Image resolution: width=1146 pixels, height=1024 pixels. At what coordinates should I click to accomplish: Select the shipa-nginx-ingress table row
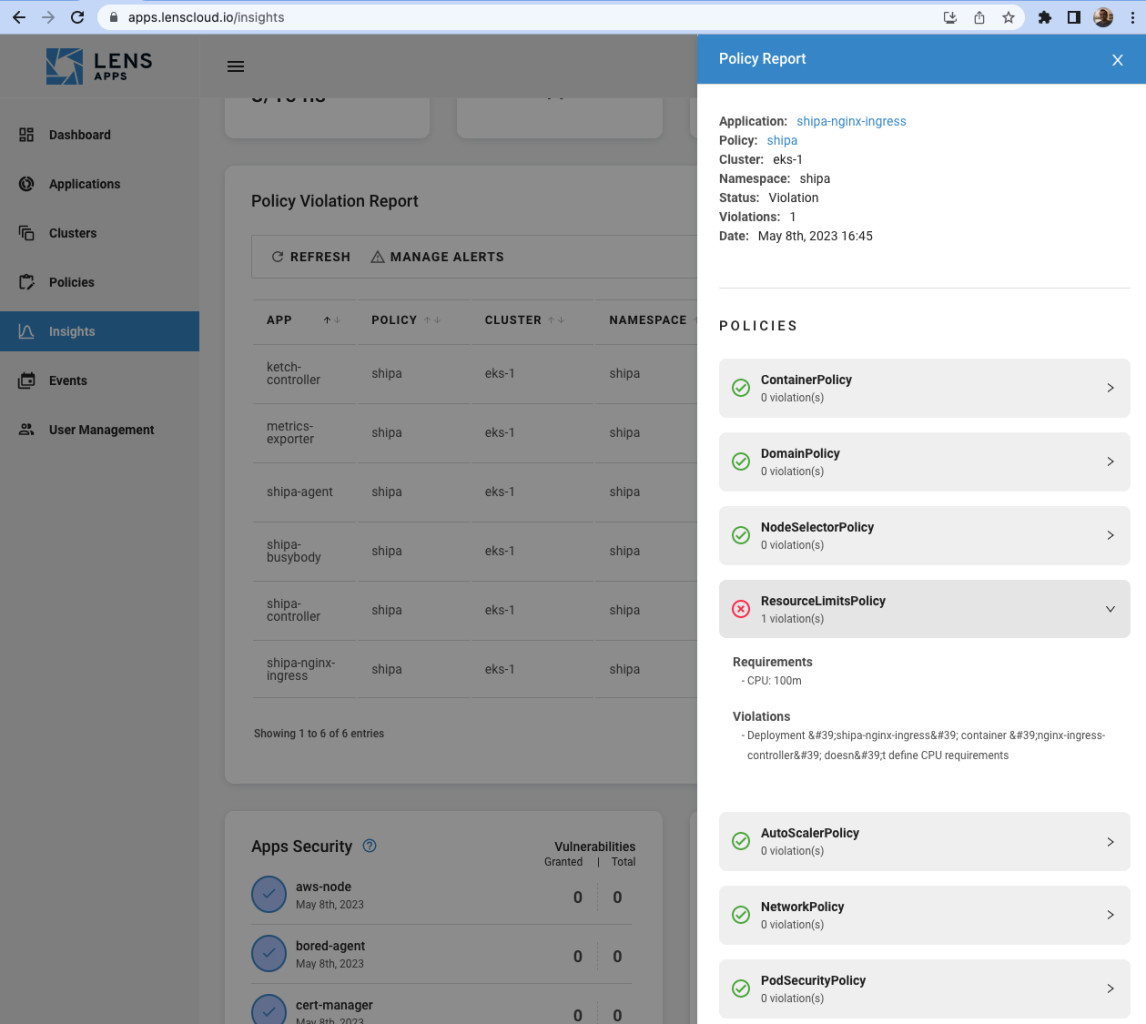coord(474,670)
